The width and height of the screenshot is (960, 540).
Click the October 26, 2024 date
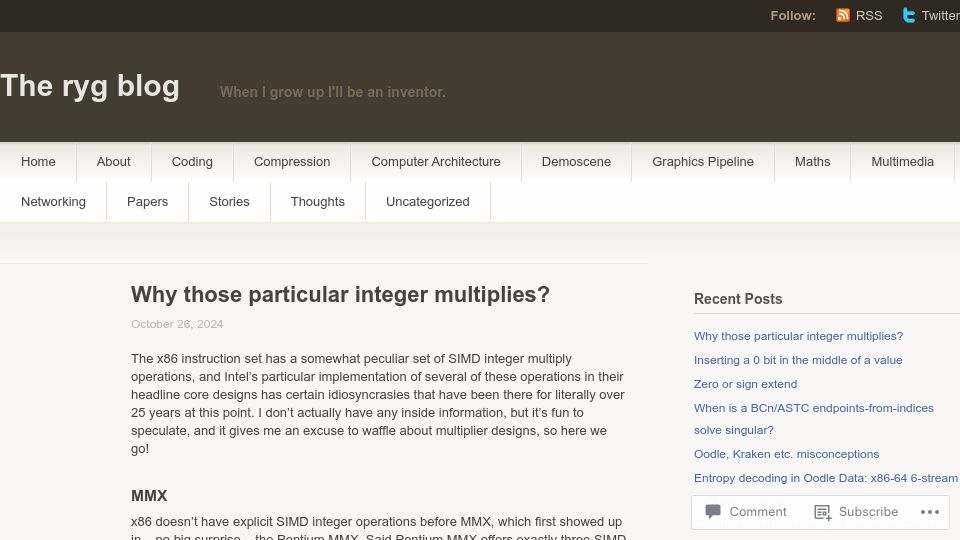tap(177, 324)
